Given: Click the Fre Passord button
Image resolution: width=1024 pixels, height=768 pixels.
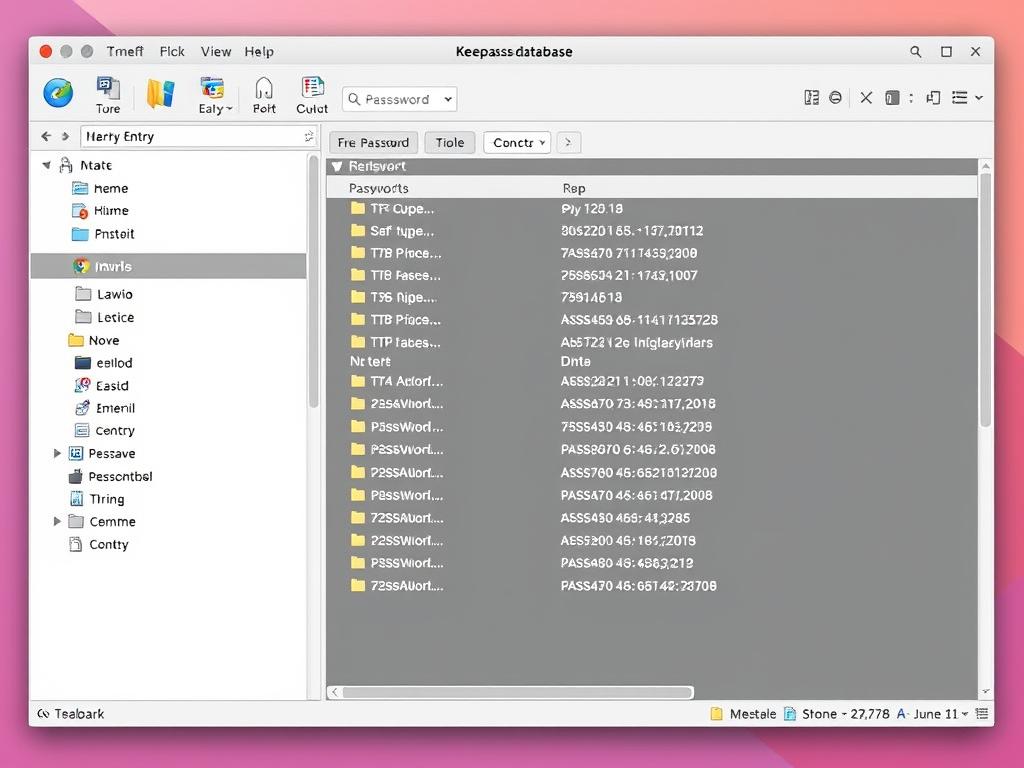Looking at the screenshot, I should [373, 142].
